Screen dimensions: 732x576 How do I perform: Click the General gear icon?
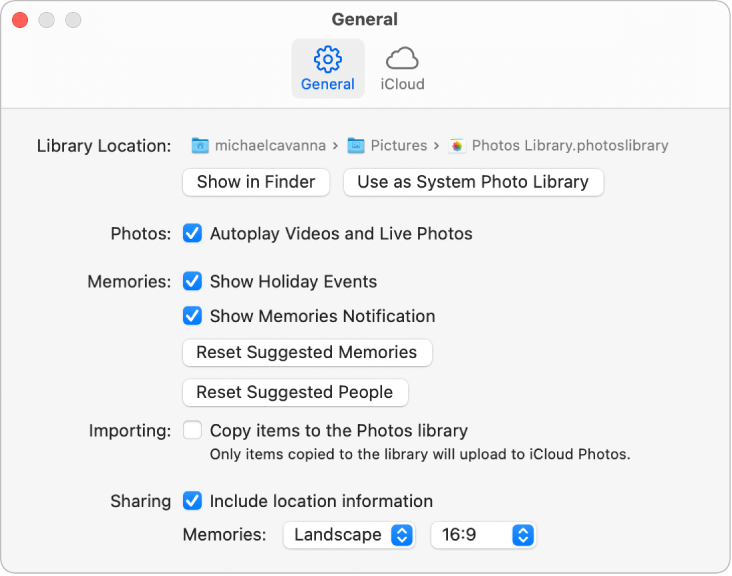tap(327, 58)
